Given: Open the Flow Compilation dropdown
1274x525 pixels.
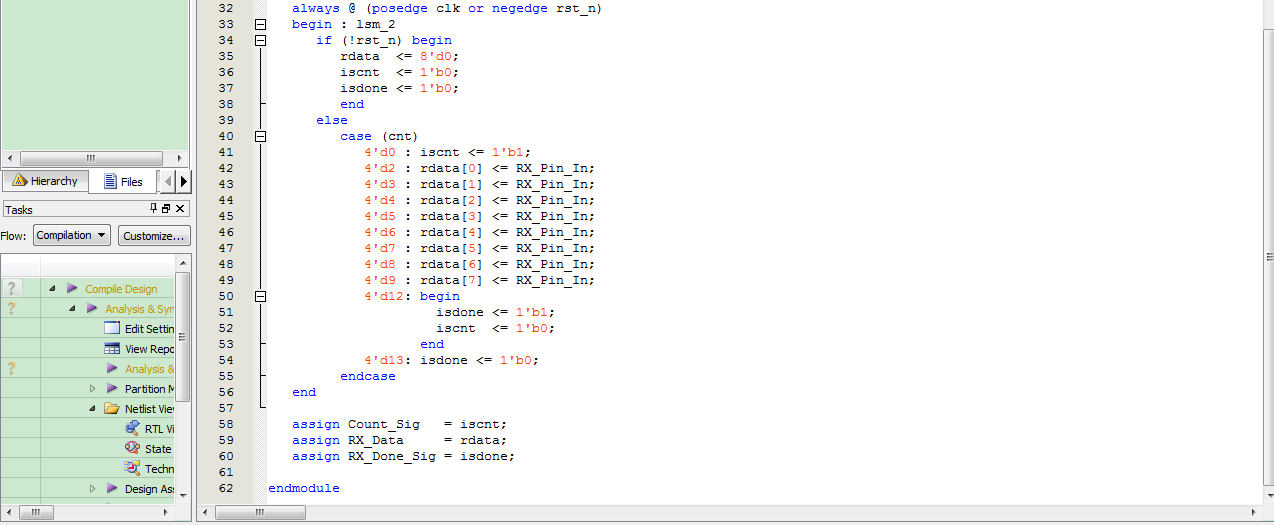Looking at the screenshot, I should [72, 236].
